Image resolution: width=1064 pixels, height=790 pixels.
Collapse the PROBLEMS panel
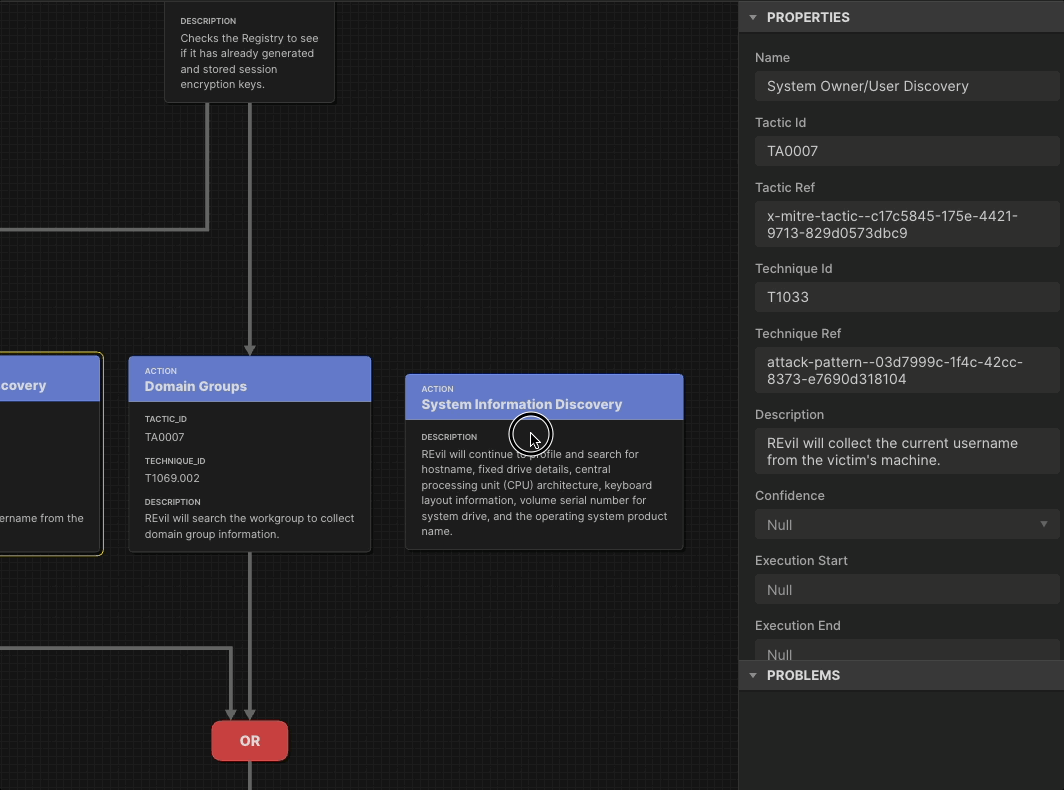coord(753,675)
